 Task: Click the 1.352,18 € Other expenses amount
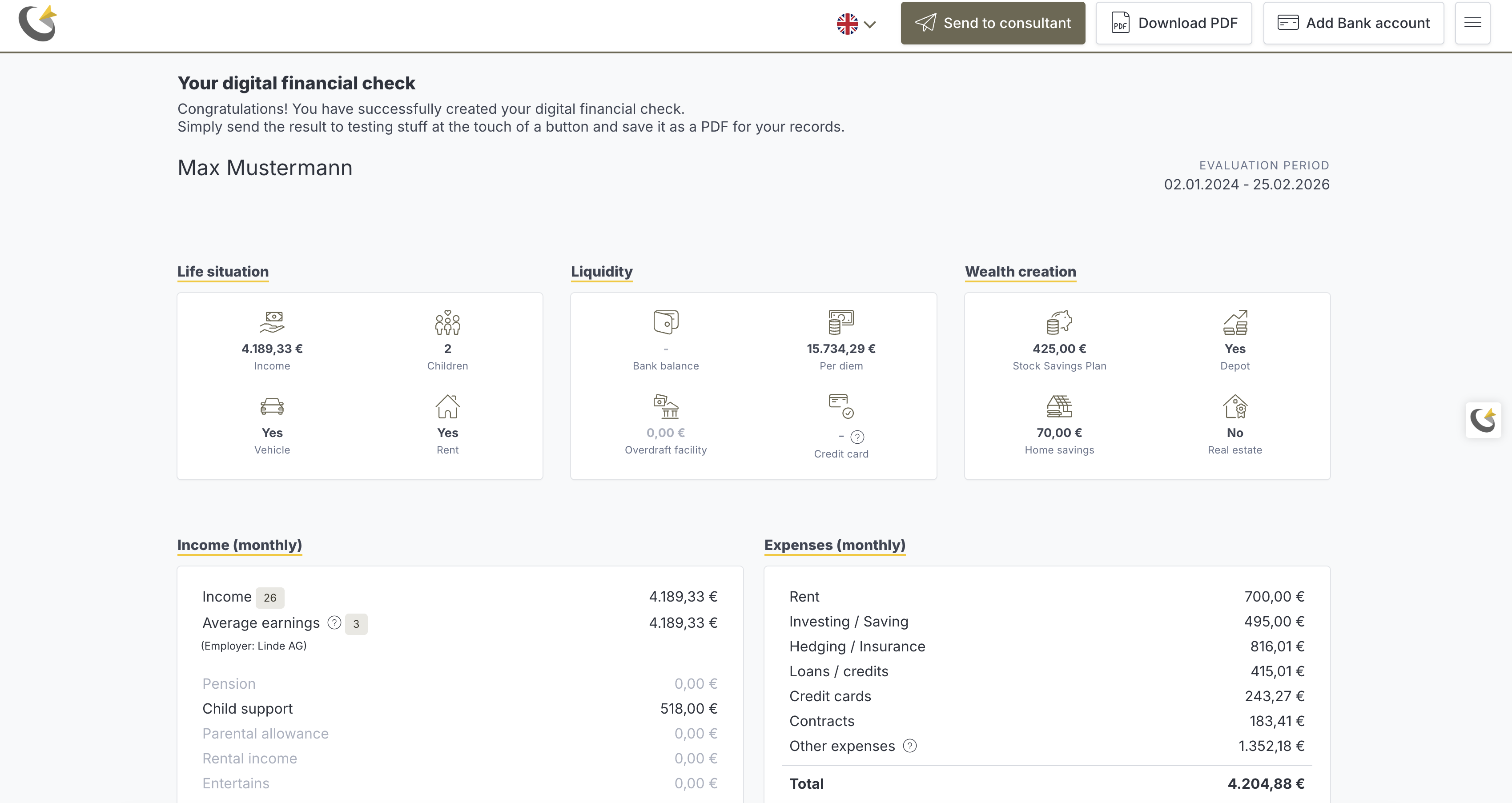click(1271, 746)
